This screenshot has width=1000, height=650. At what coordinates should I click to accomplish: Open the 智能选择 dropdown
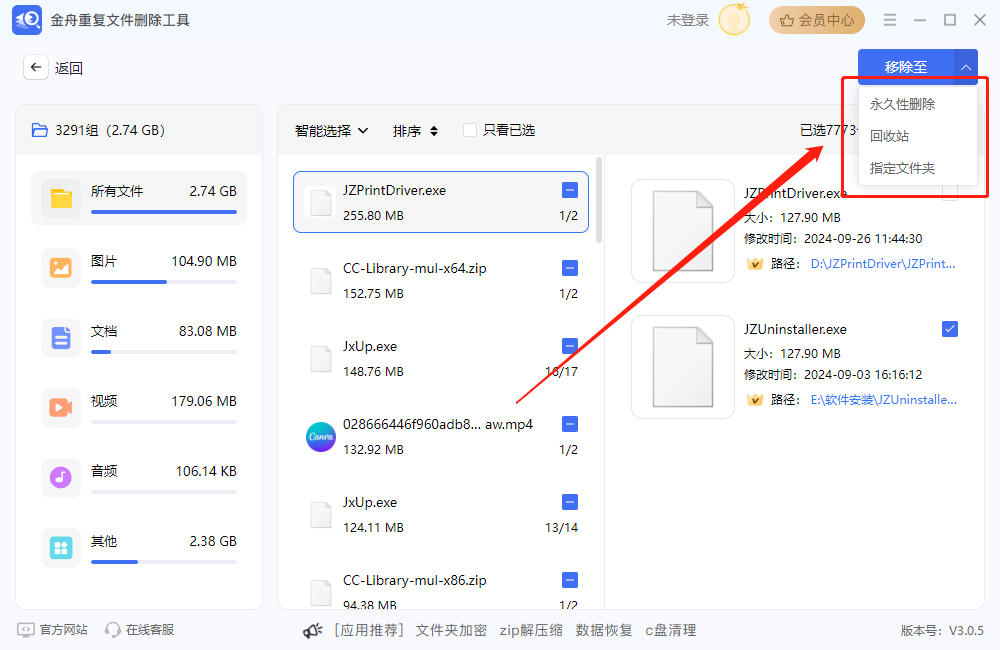[x=332, y=131]
